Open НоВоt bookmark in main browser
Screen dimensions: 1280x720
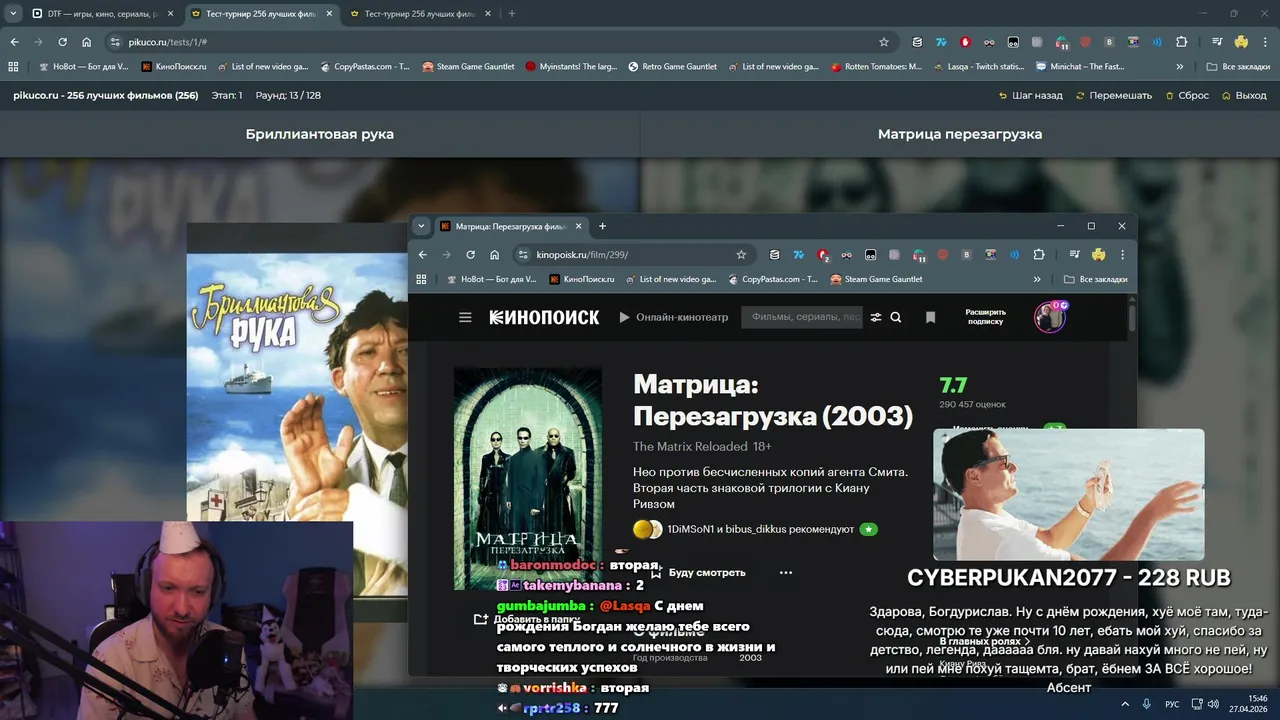82,67
